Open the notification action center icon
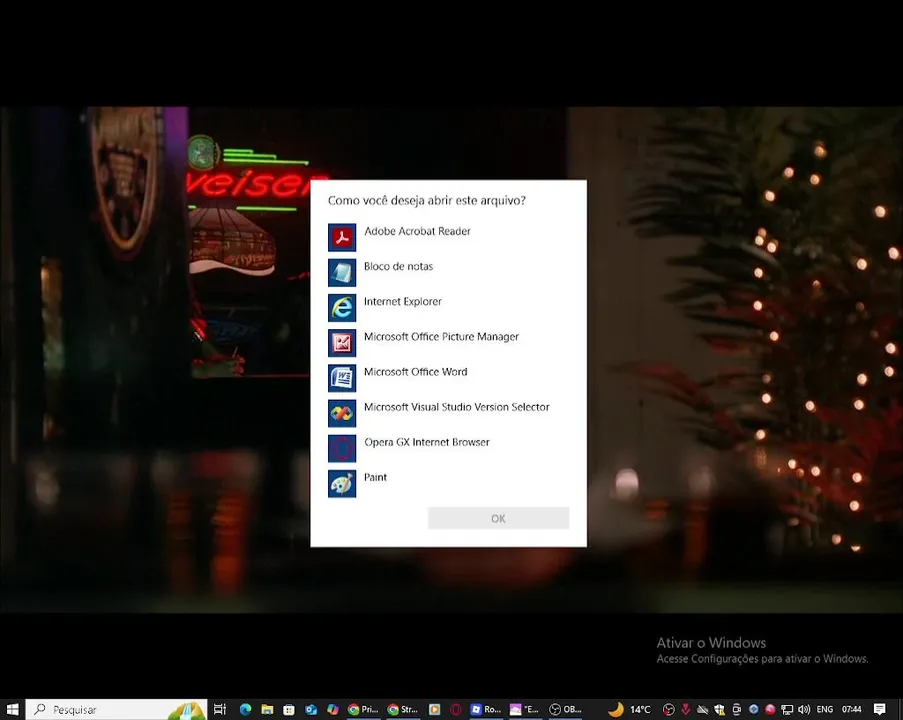This screenshot has height=720, width=903. pyautogui.click(x=879, y=709)
